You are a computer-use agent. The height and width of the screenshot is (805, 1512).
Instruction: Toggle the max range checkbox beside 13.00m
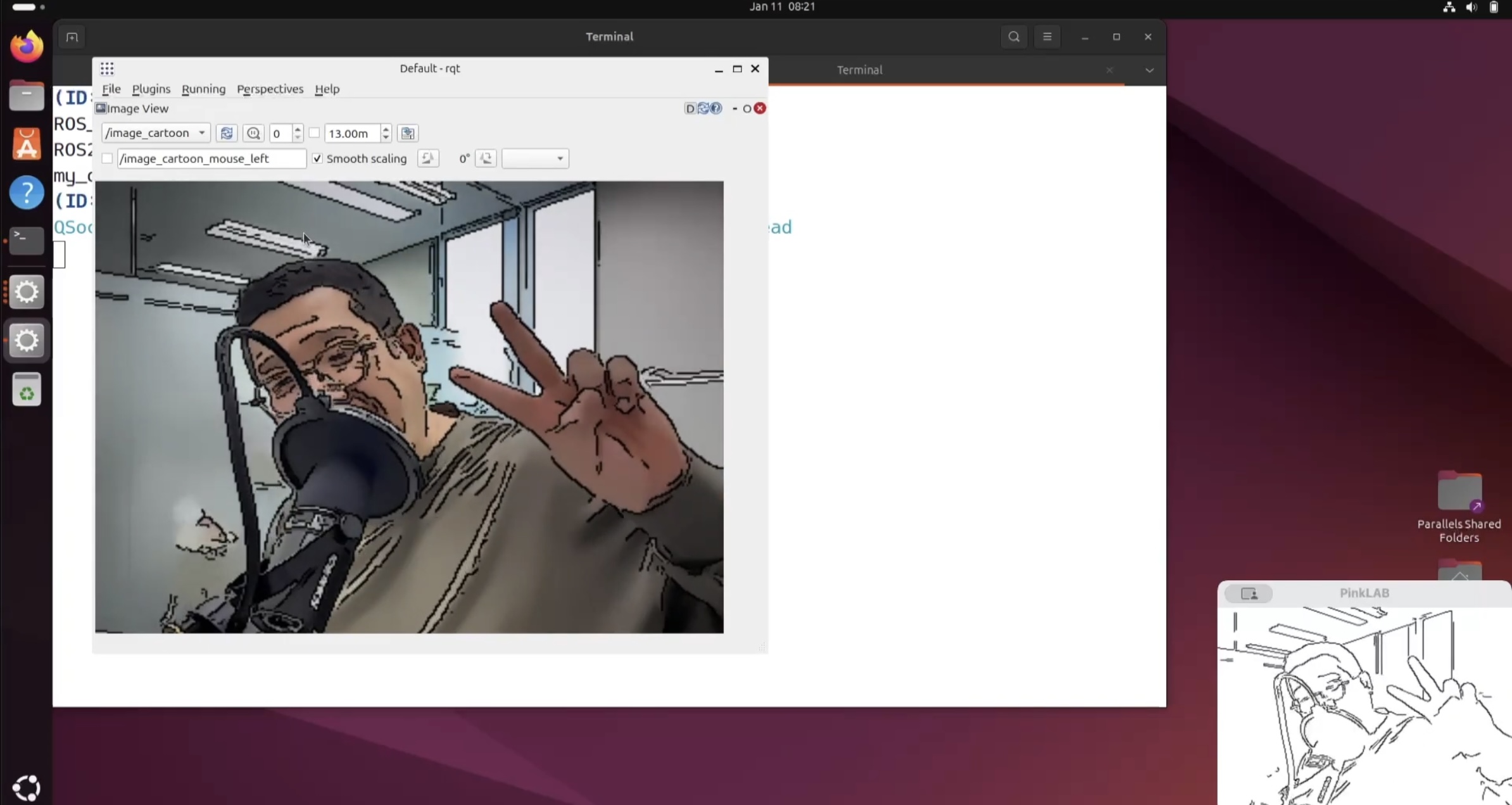coord(314,133)
